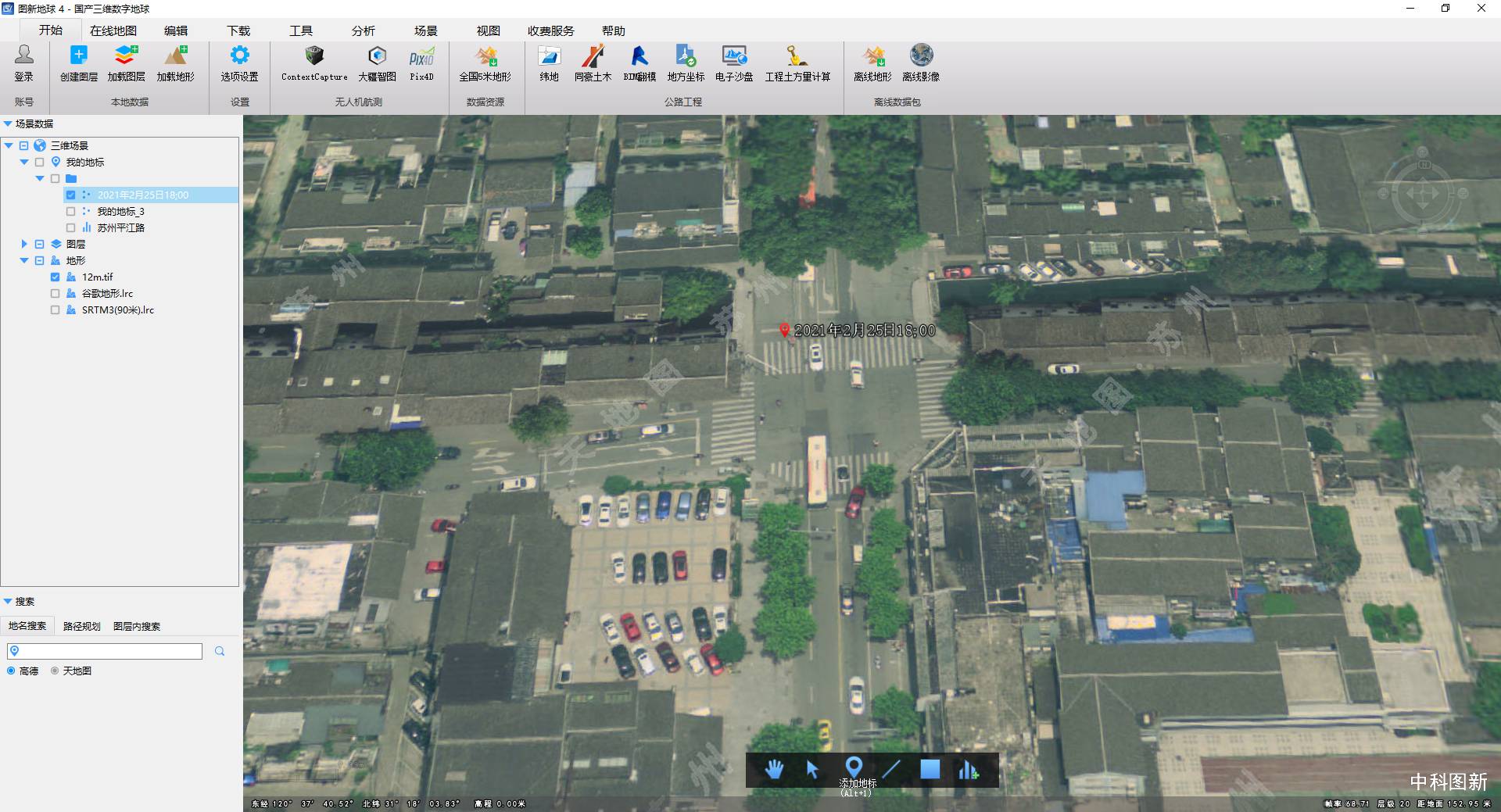The height and width of the screenshot is (812, 1501).
Task: Open the Pix4D tool
Action: (x=422, y=63)
